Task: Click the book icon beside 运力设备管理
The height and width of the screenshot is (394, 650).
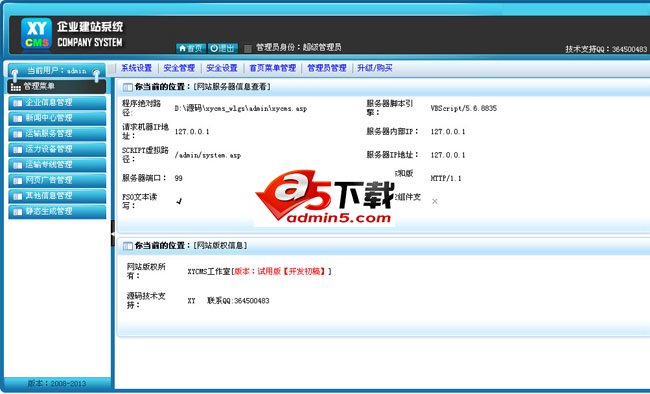Action: (17, 150)
